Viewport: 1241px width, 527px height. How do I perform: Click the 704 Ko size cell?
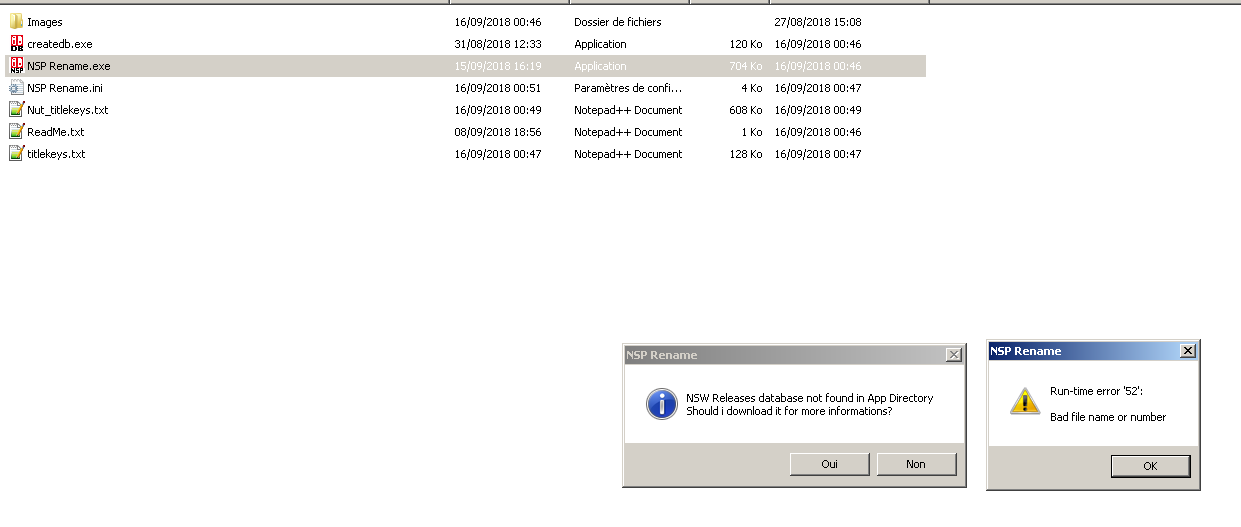coord(746,66)
